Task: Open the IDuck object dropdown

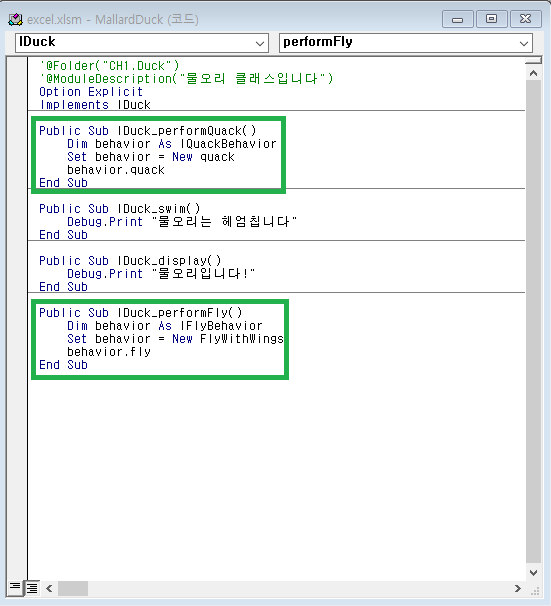Action: (141, 43)
